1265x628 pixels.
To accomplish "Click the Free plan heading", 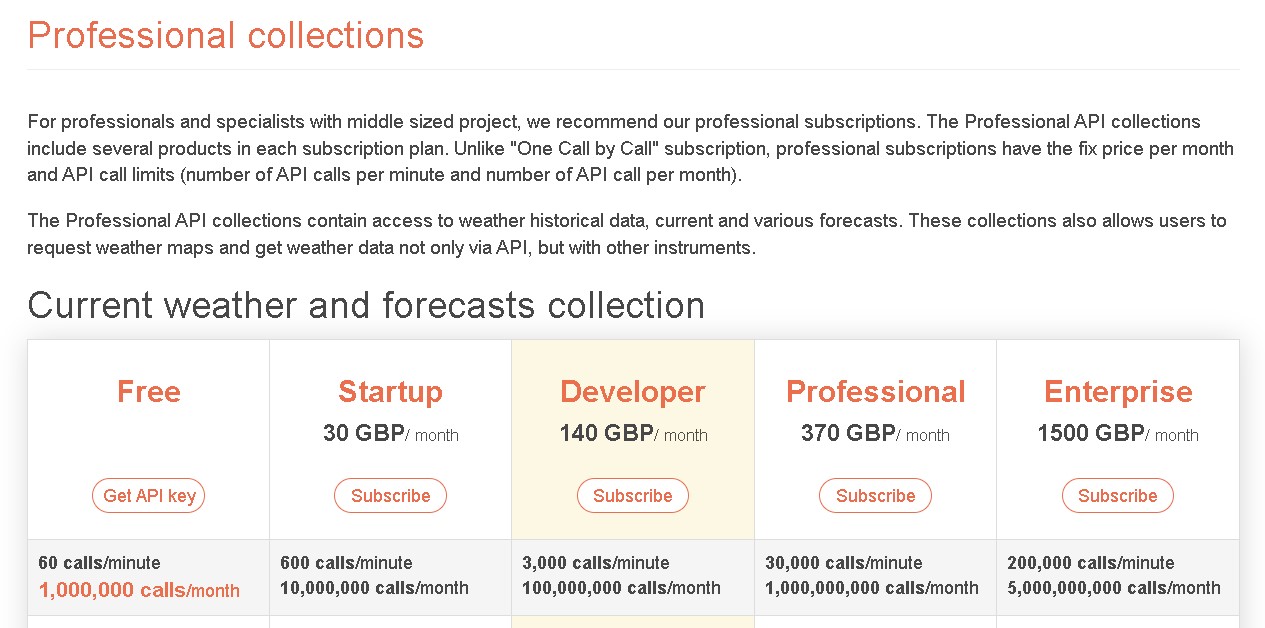I will tap(149, 392).
